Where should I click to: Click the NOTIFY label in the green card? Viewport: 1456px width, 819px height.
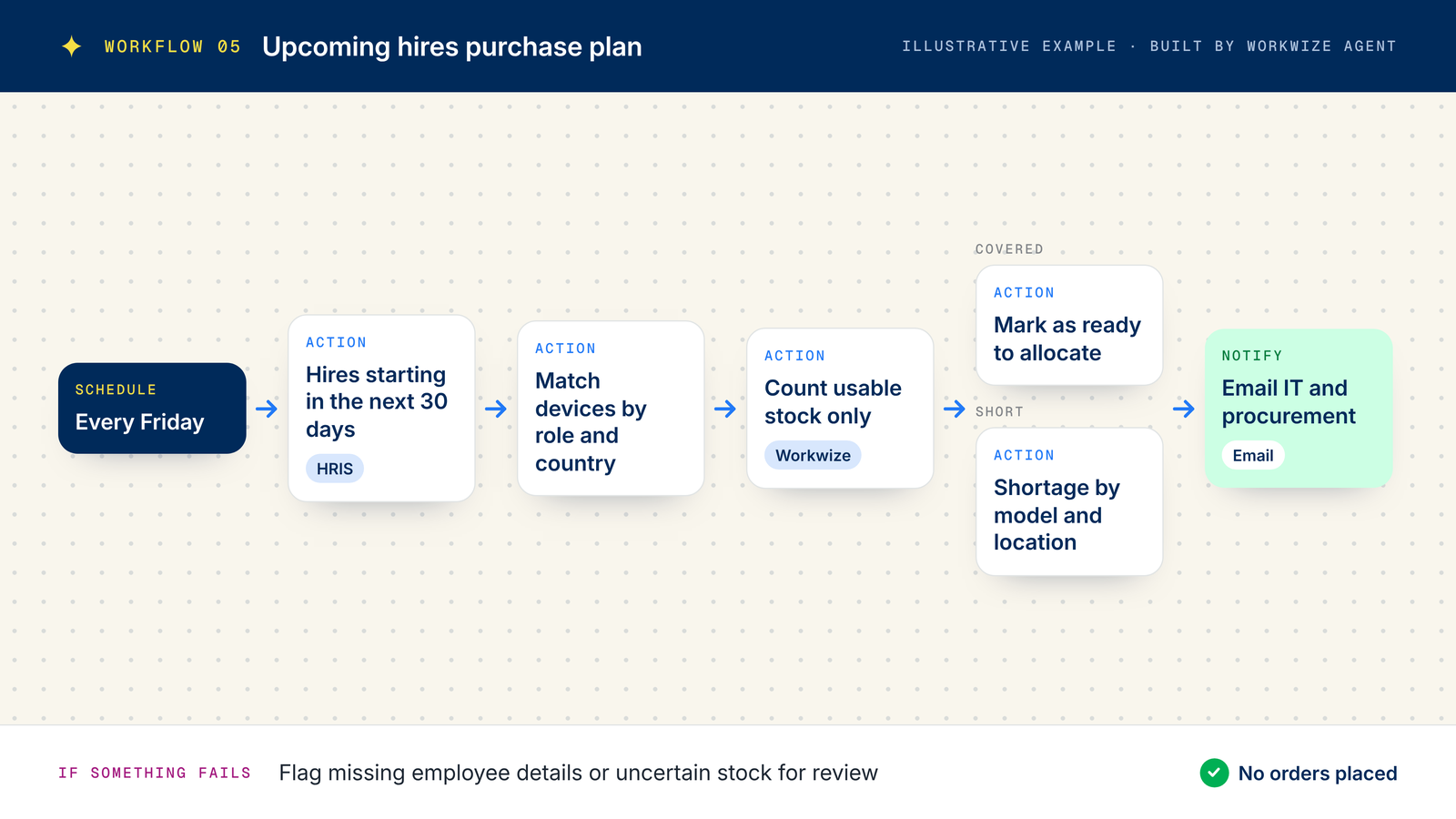(1252, 356)
